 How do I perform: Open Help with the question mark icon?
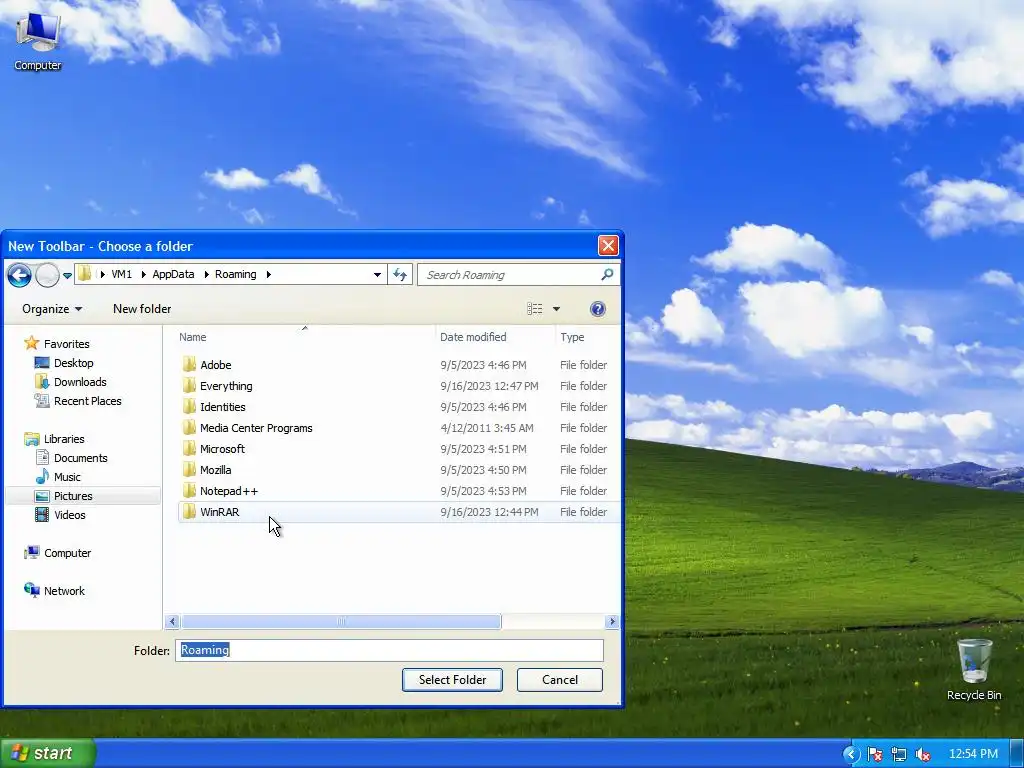click(x=598, y=309)
